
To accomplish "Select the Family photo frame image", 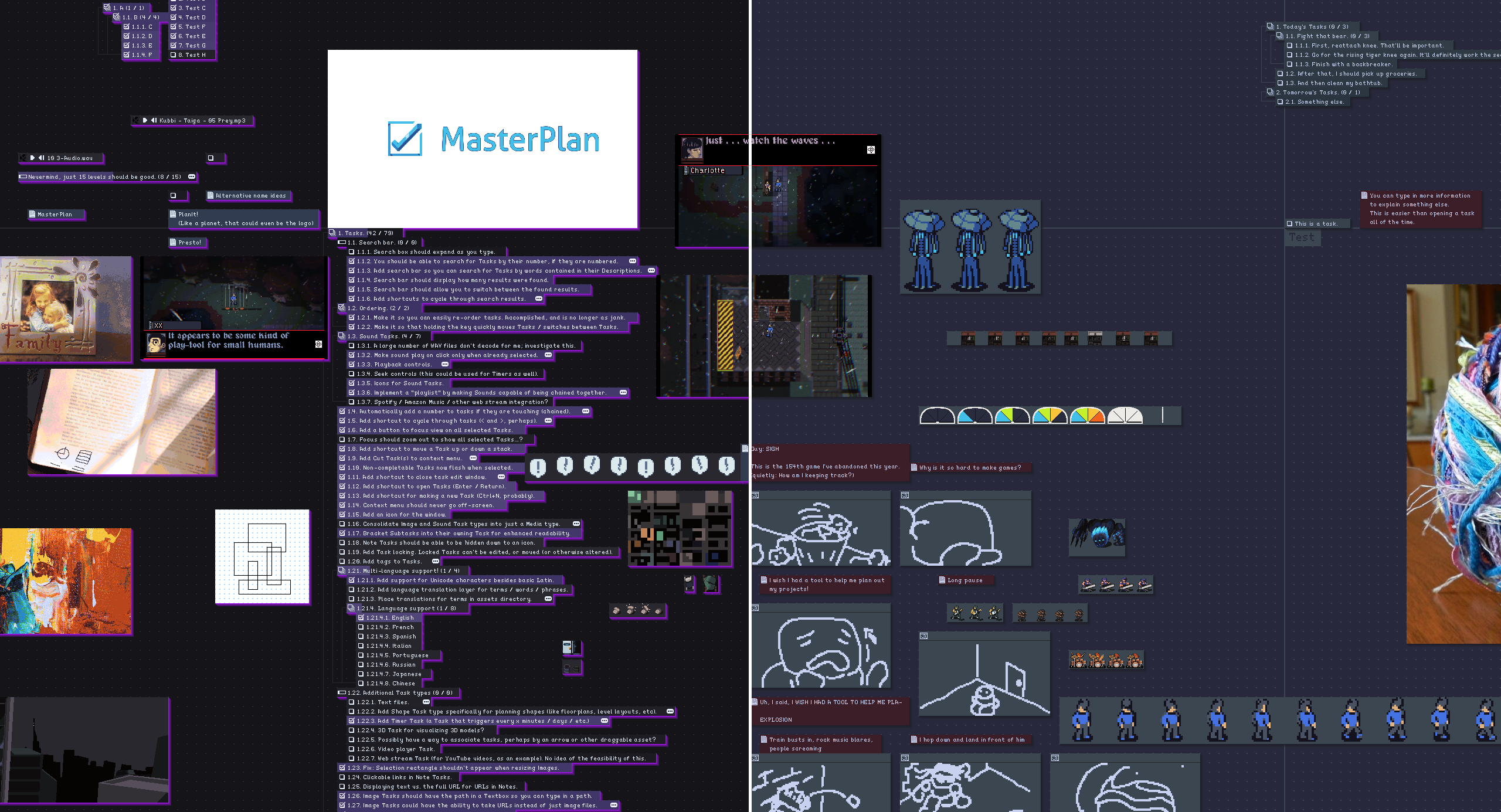I will (x=66, y=309).
